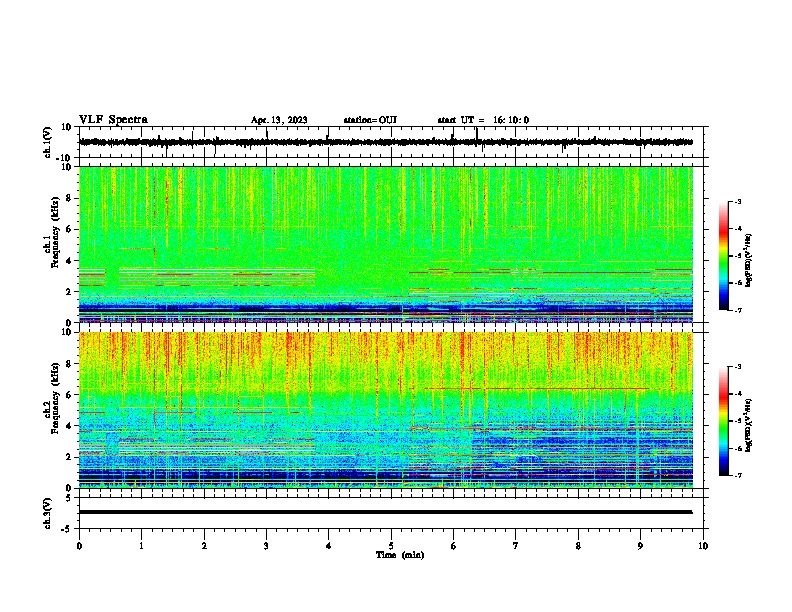Click tick '1' on the Time axis
Image resolution: width=792 pixels, height=612 pixels.
click(x=141, y=546)
